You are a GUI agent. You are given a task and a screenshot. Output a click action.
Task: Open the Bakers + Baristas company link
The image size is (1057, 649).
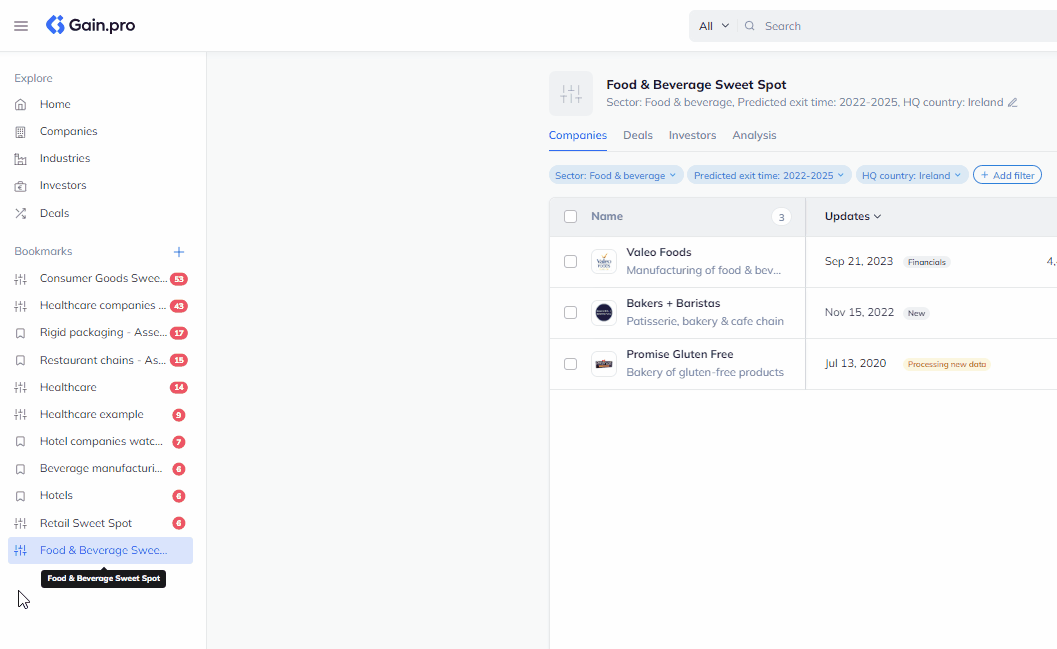pyautogui.click(x=673, y=303)
